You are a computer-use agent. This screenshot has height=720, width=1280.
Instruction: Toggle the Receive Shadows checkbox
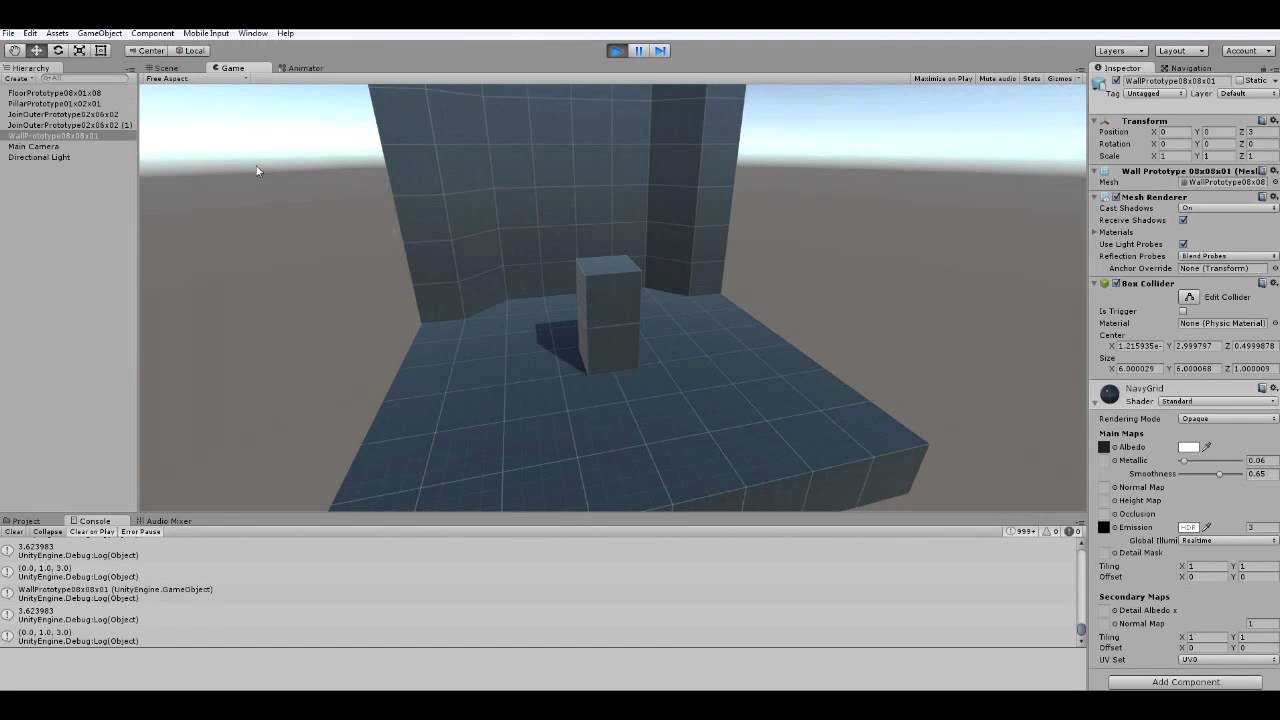(1183, 220)
